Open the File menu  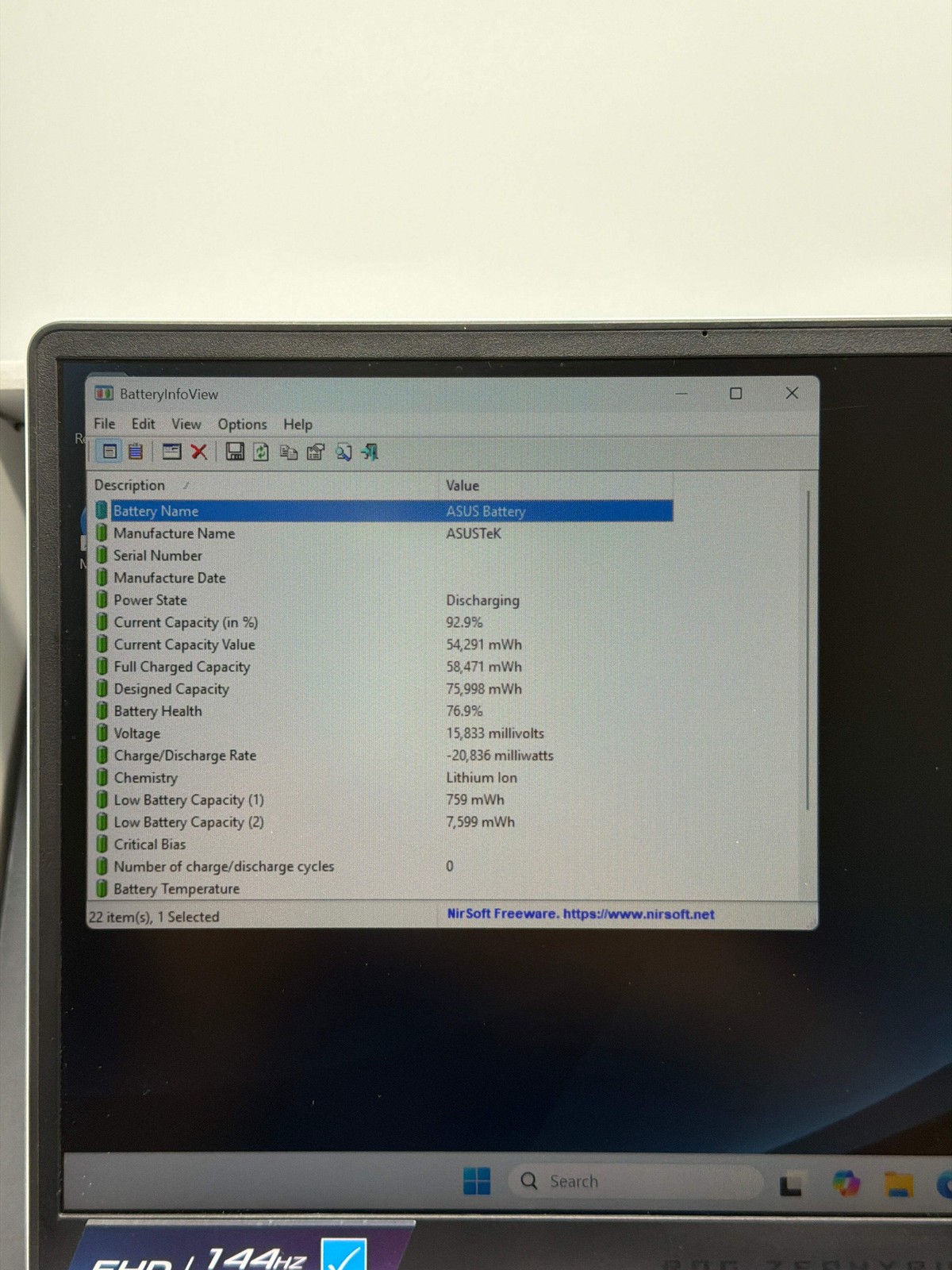(x=105, y=424)
